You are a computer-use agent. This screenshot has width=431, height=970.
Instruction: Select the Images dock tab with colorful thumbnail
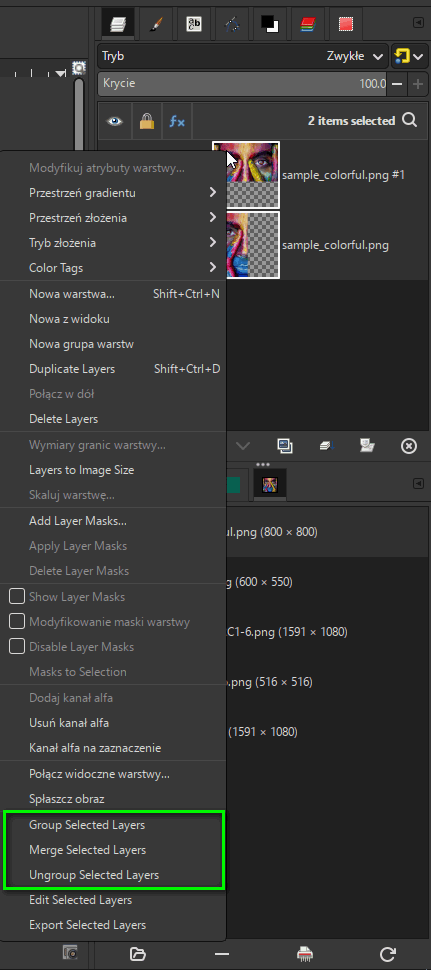(x=270, y=484)
